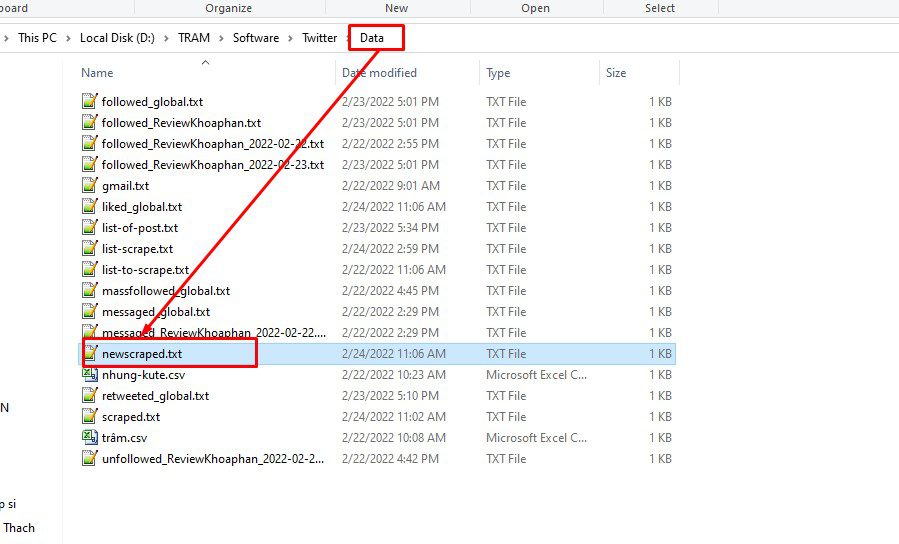Click the list-of-post.txt file icon

coord(89,228)
